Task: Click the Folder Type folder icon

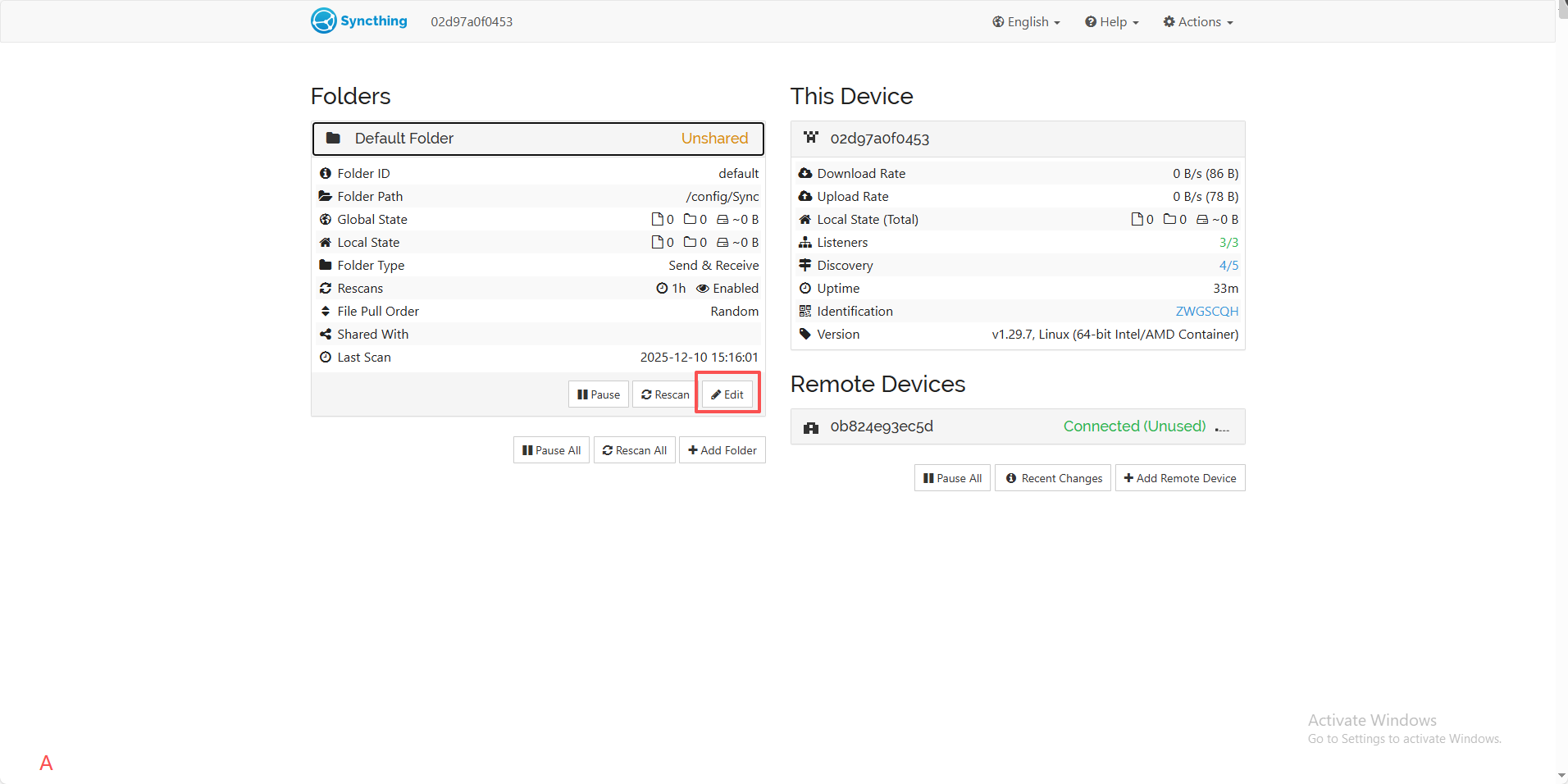Action: pos(326,265)
